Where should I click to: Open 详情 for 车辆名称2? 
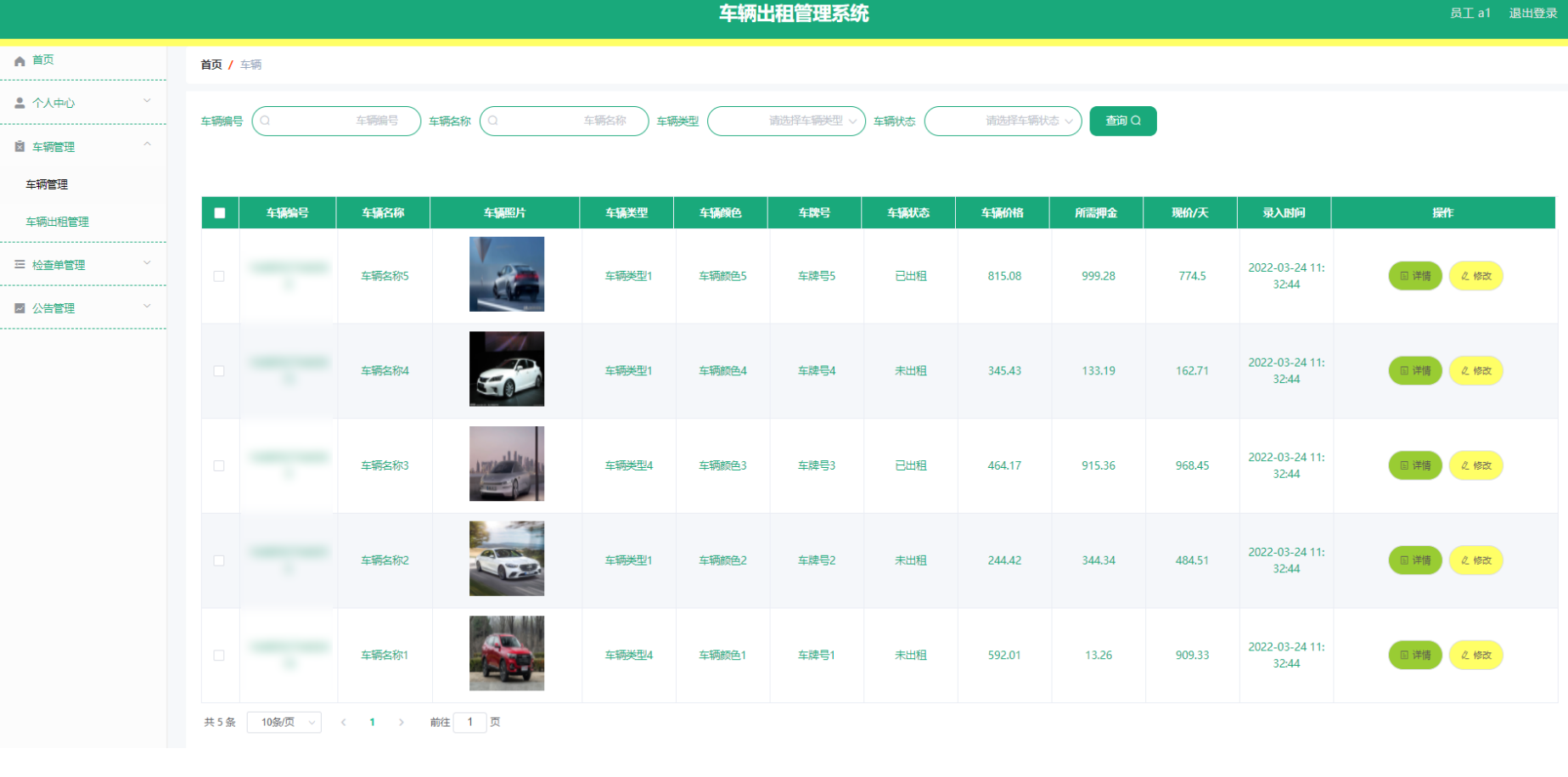coord(1415,560)
